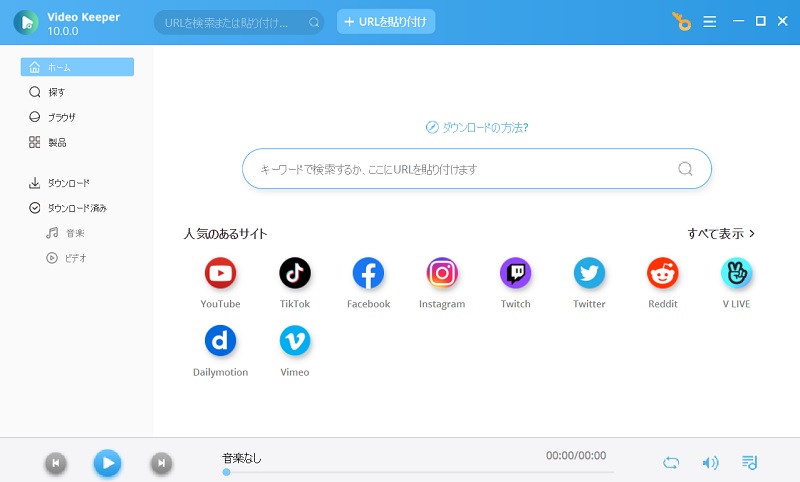Click the 人気のあるサイト heading
The image size is (800, 482).
(226, 234)
